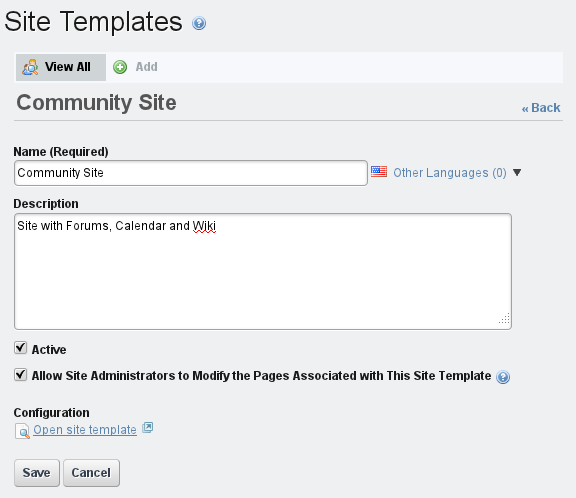Click the Community Site heading
Image resolution: width=576 pixels, height=498 pixels.
click(96, 102)
